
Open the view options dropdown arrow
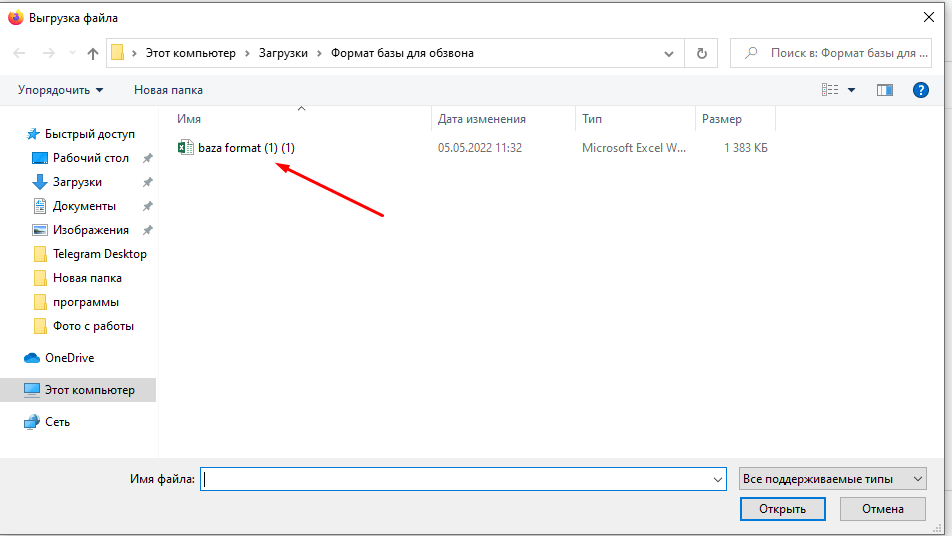[x=852, y=90]
